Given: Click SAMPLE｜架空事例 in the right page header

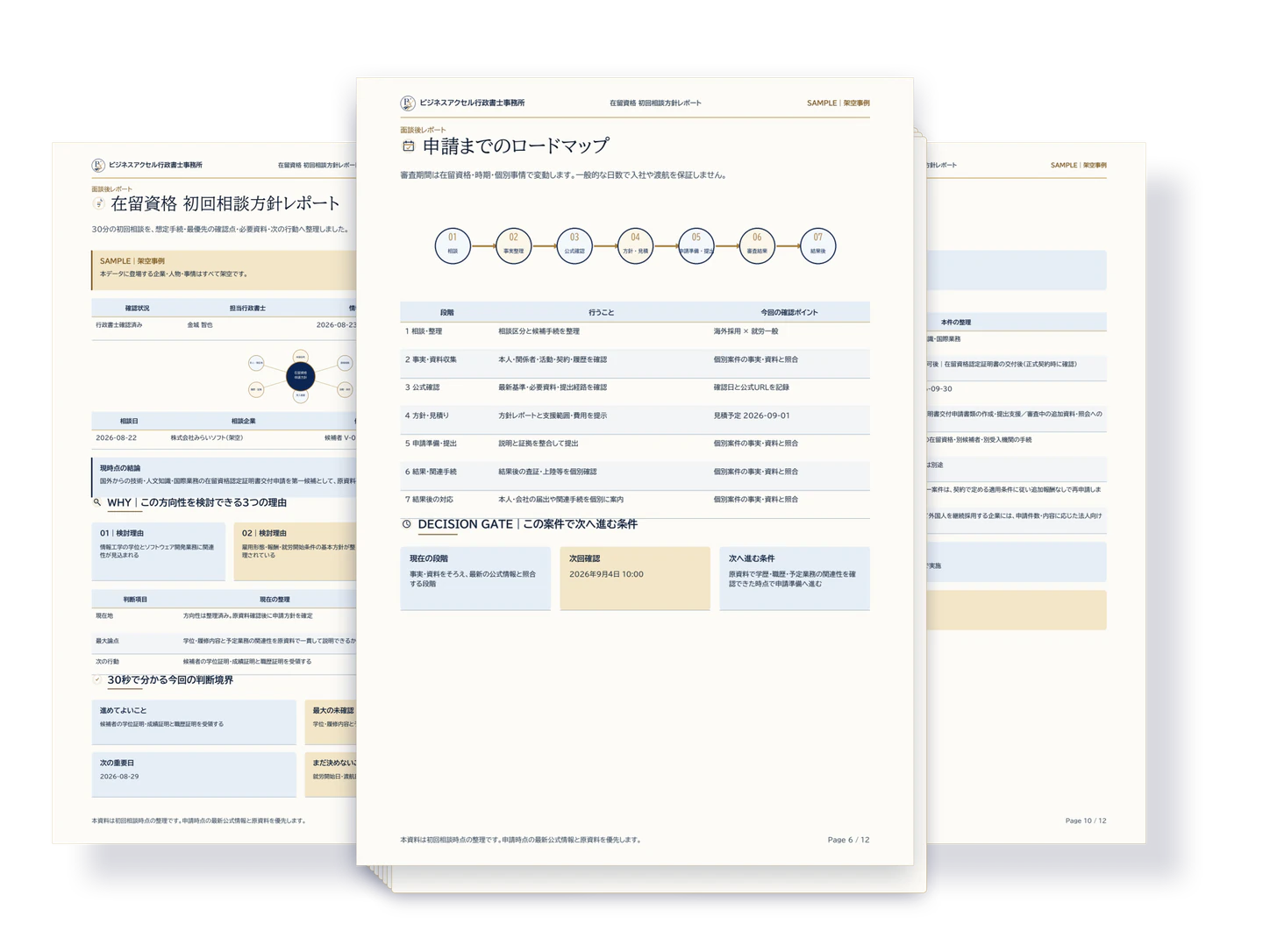Looking at the screenshot, I should click(x=1079, y=165).
